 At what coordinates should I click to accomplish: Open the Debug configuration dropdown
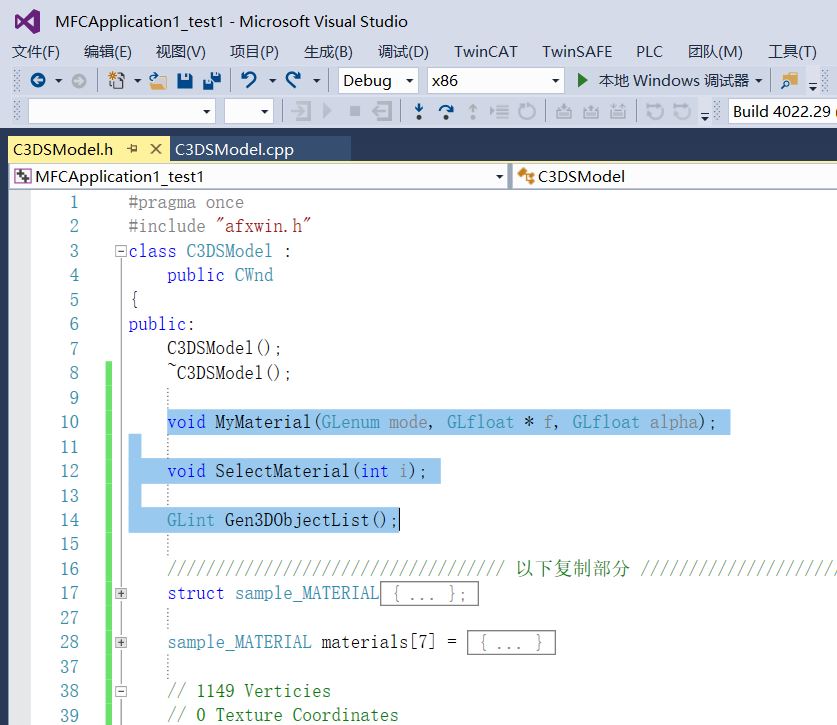(x=378, y=81)
